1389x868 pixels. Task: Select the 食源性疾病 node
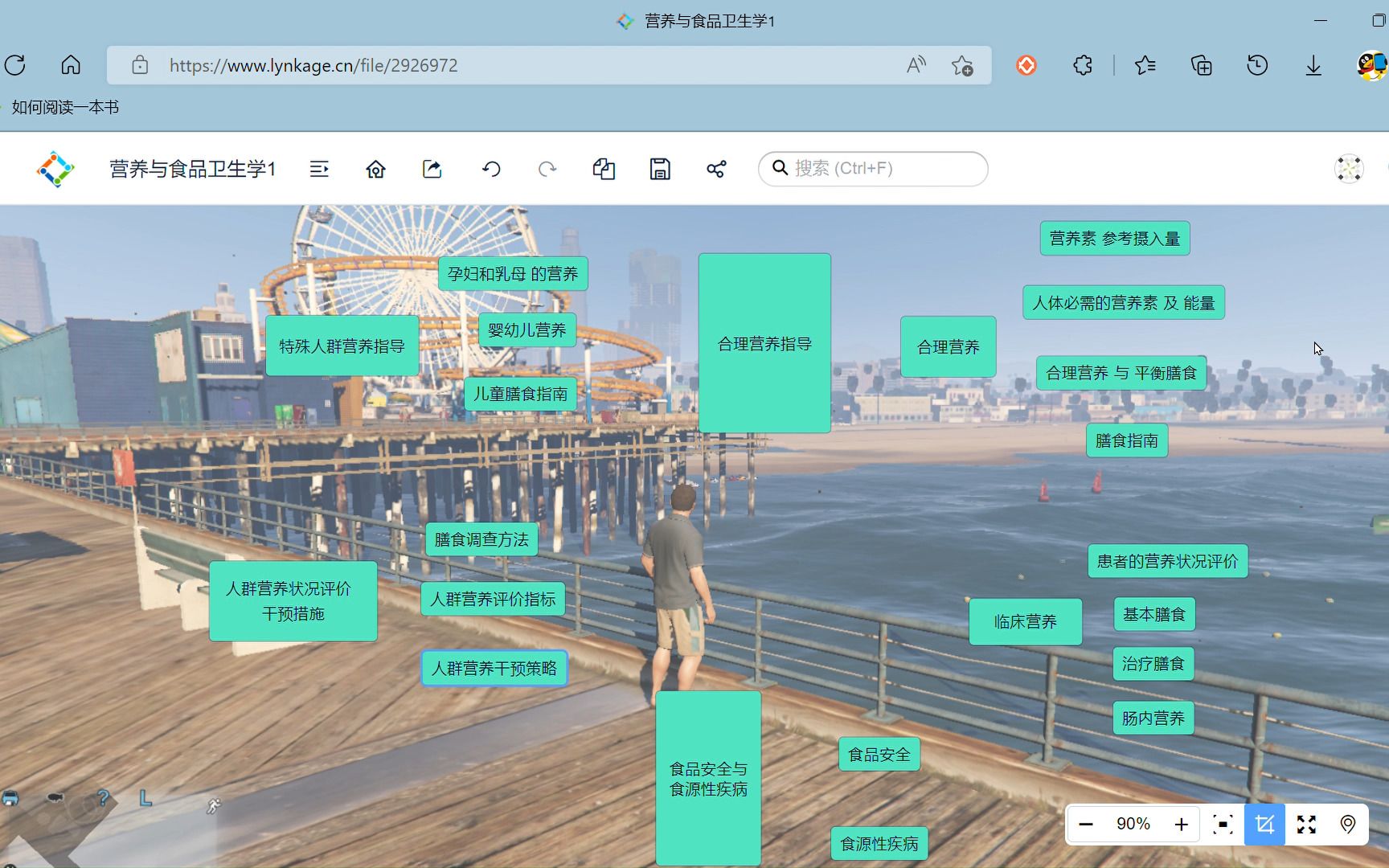(x=879, y=844)
